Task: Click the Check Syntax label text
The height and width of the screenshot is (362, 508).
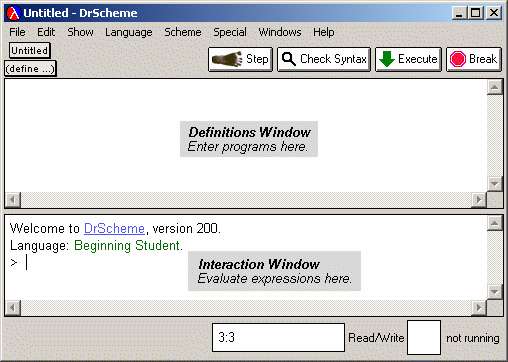Action: [x=333, y=59]
